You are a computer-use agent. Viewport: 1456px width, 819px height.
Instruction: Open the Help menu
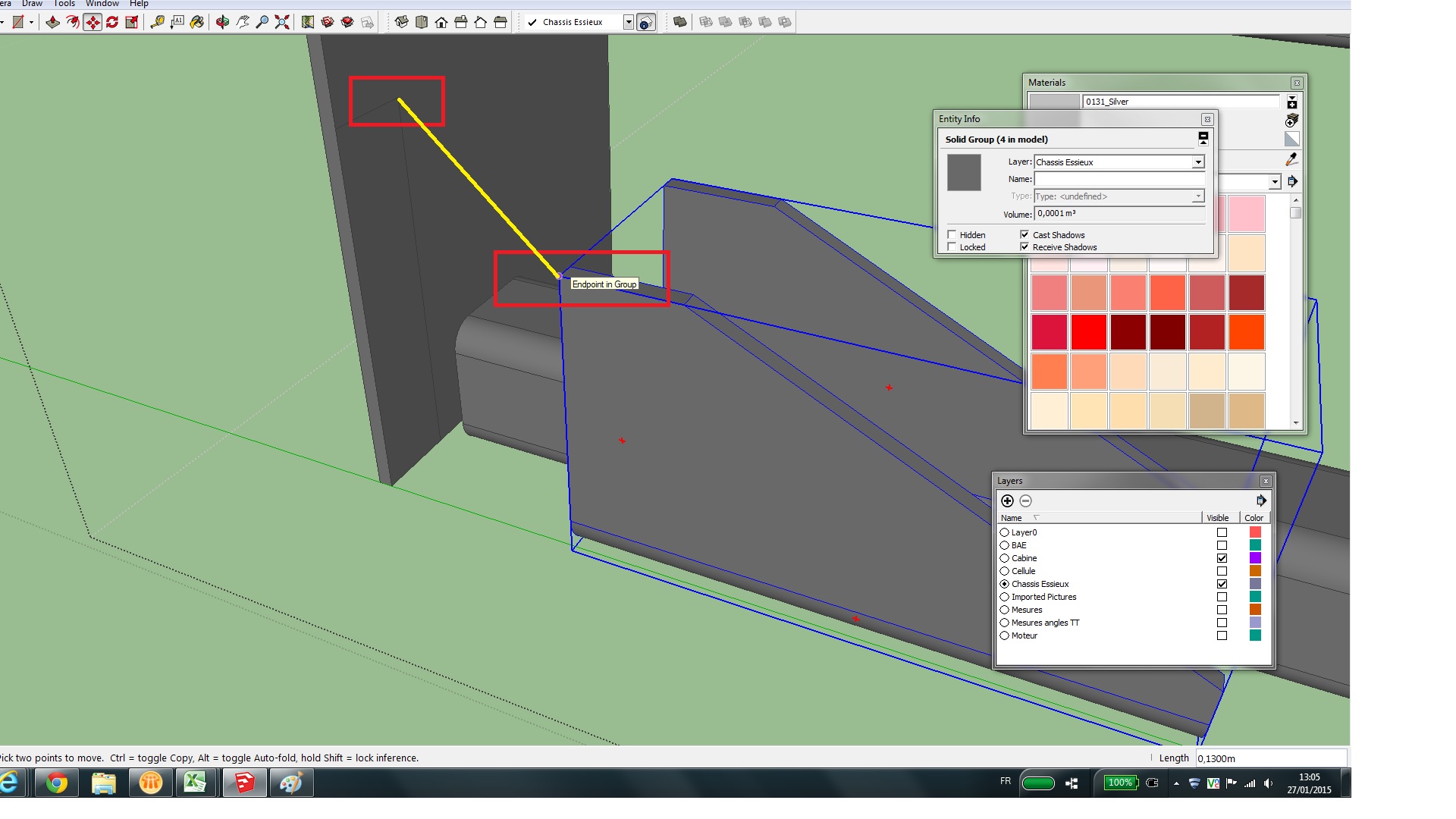[x=139, y=4]
